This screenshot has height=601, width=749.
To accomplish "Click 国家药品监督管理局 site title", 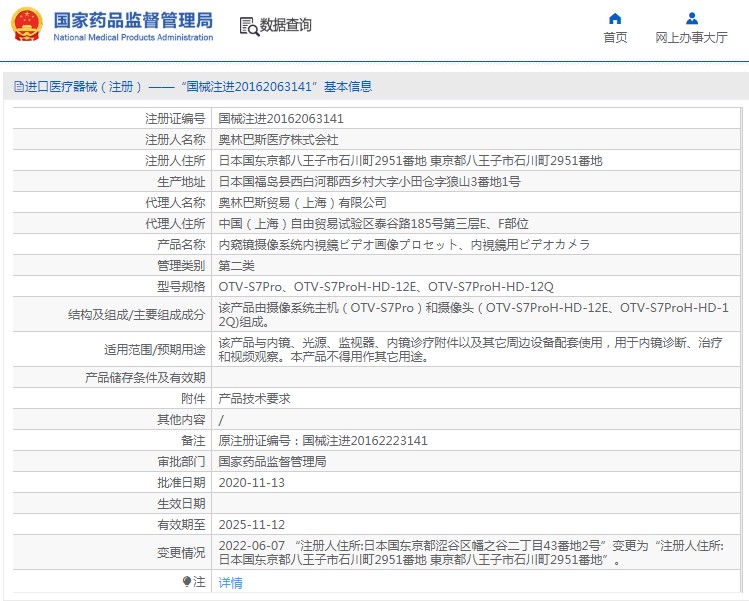I will coord(133,21).
